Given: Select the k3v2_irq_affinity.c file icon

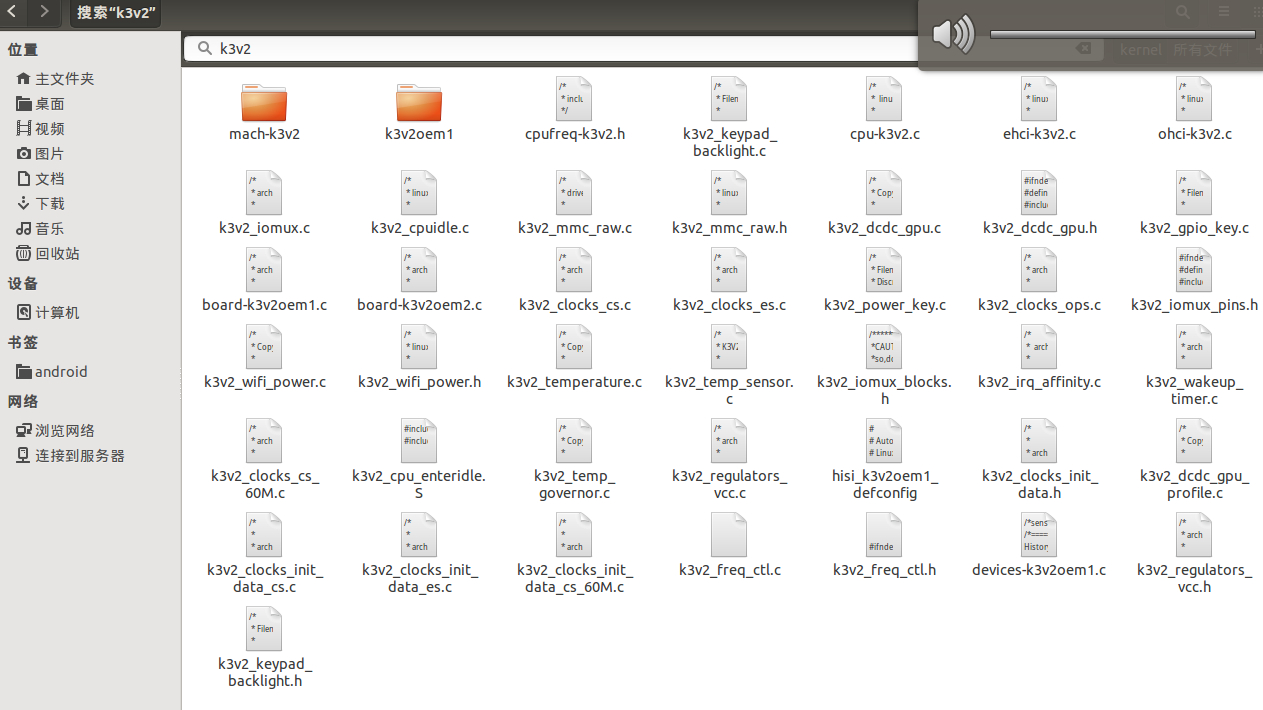Looking at the screenshot, I should (1039, 347).
